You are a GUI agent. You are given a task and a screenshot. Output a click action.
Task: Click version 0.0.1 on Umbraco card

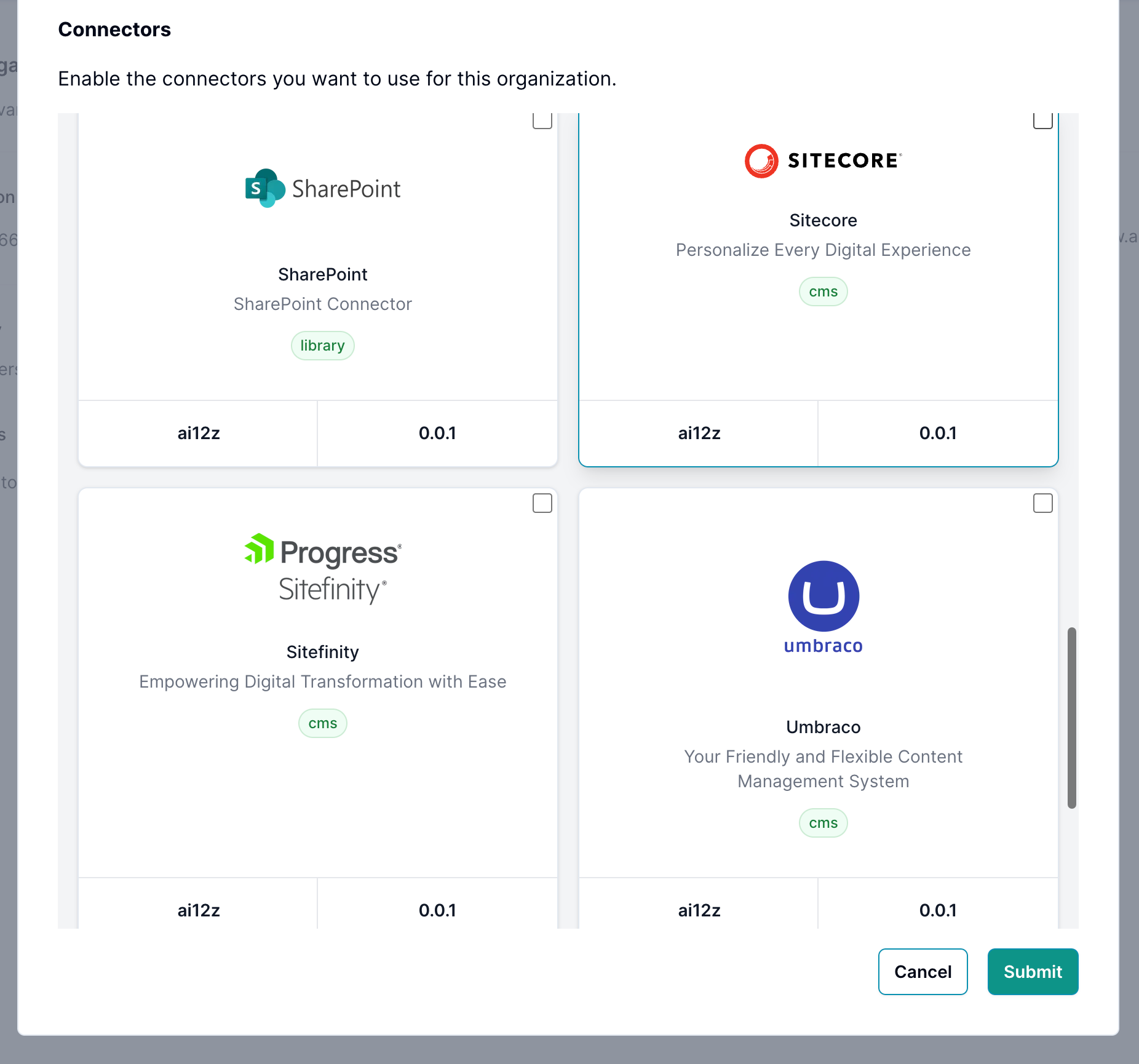coord(938,910)
